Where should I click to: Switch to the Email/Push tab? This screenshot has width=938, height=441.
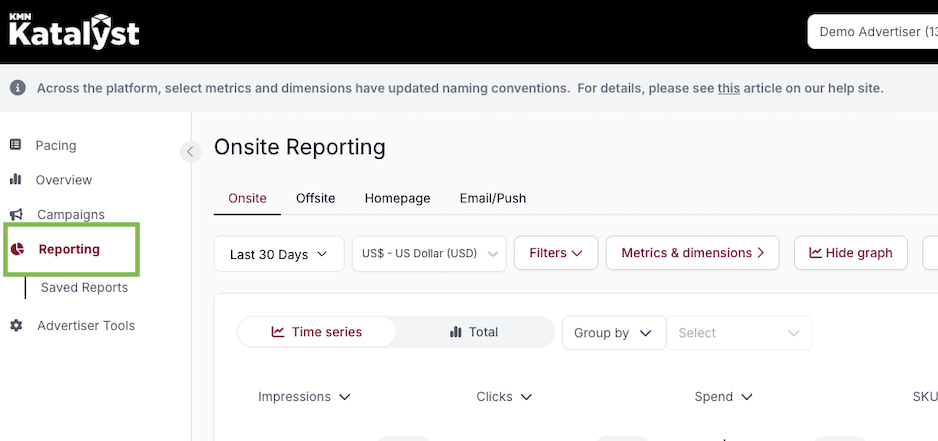pyautogui.click(x=493, y=198)
